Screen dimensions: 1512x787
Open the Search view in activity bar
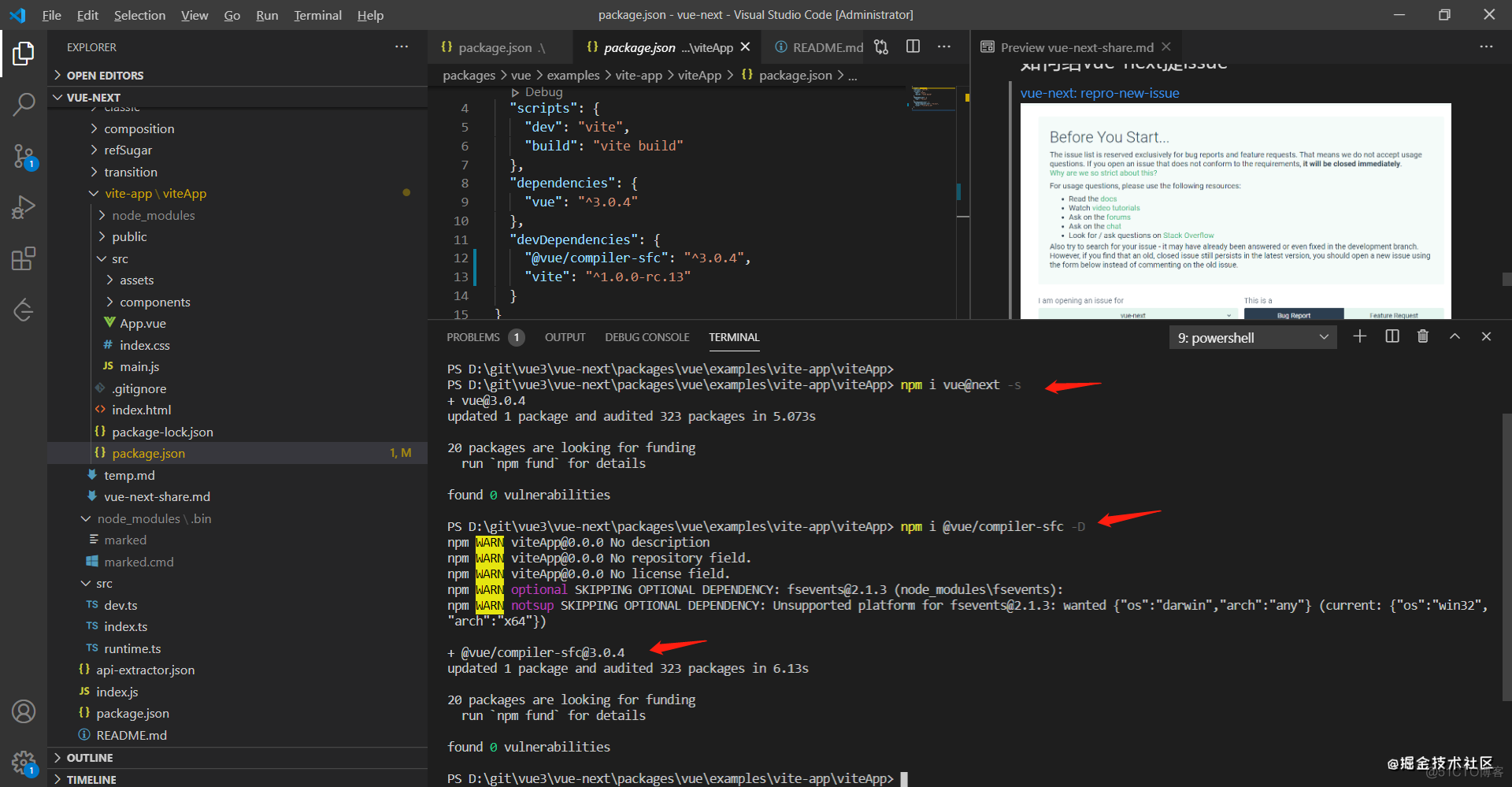coord(24,104)
